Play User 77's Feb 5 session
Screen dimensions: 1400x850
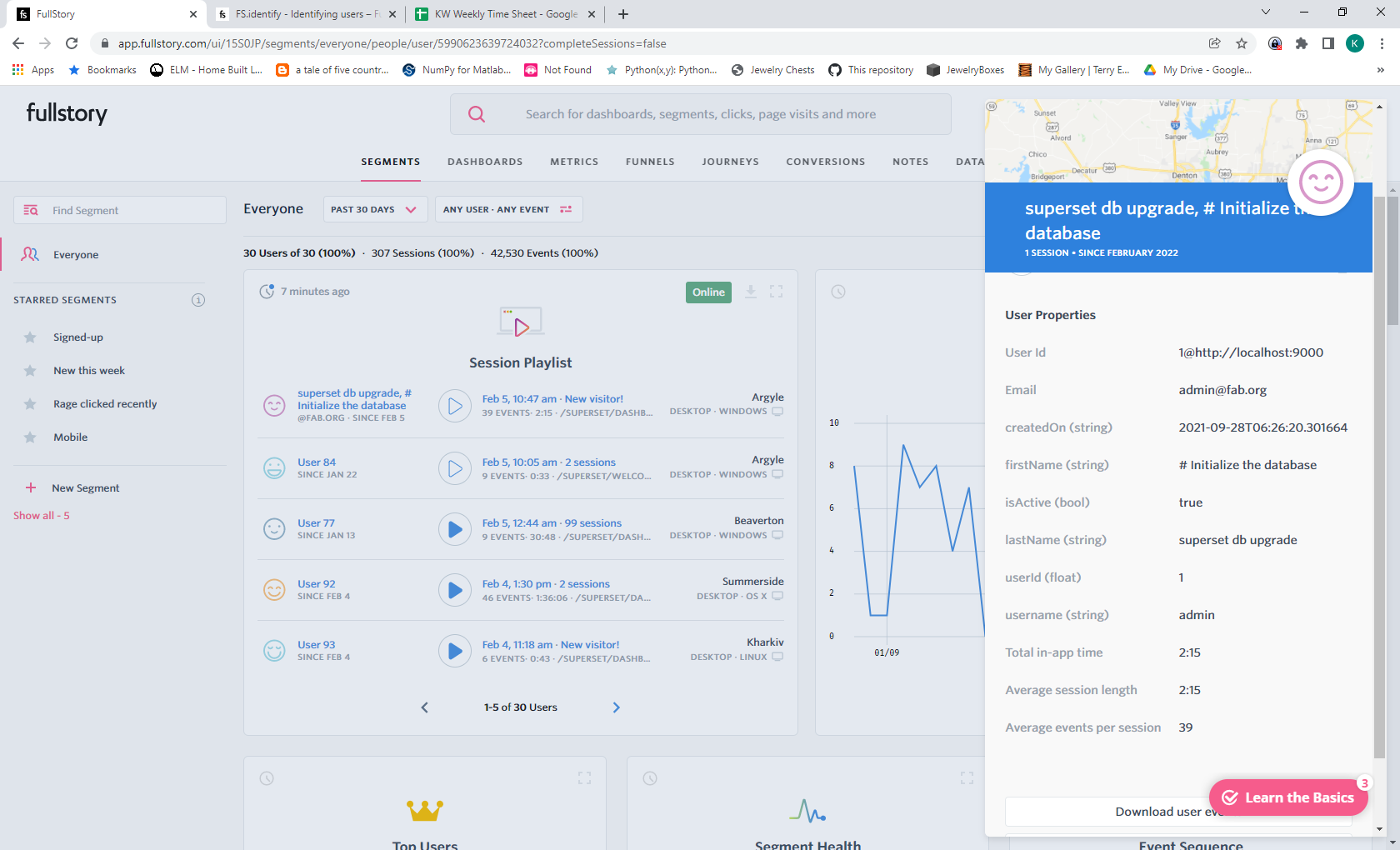point(455,529)
